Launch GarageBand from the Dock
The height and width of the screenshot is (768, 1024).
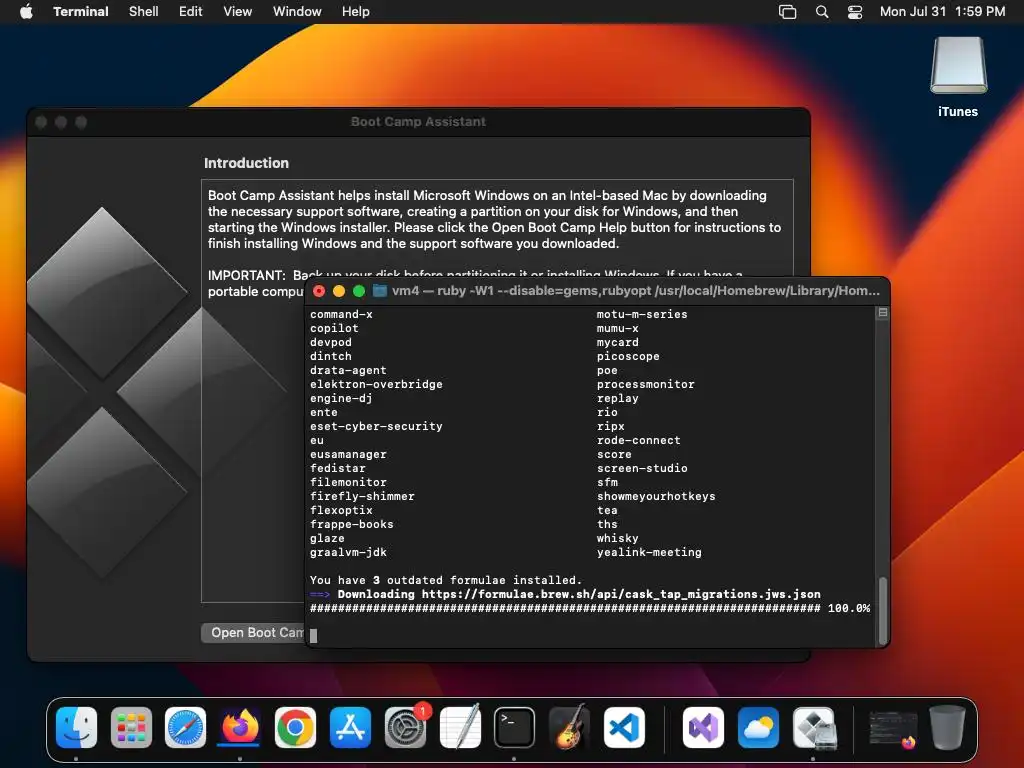point(569,728)
